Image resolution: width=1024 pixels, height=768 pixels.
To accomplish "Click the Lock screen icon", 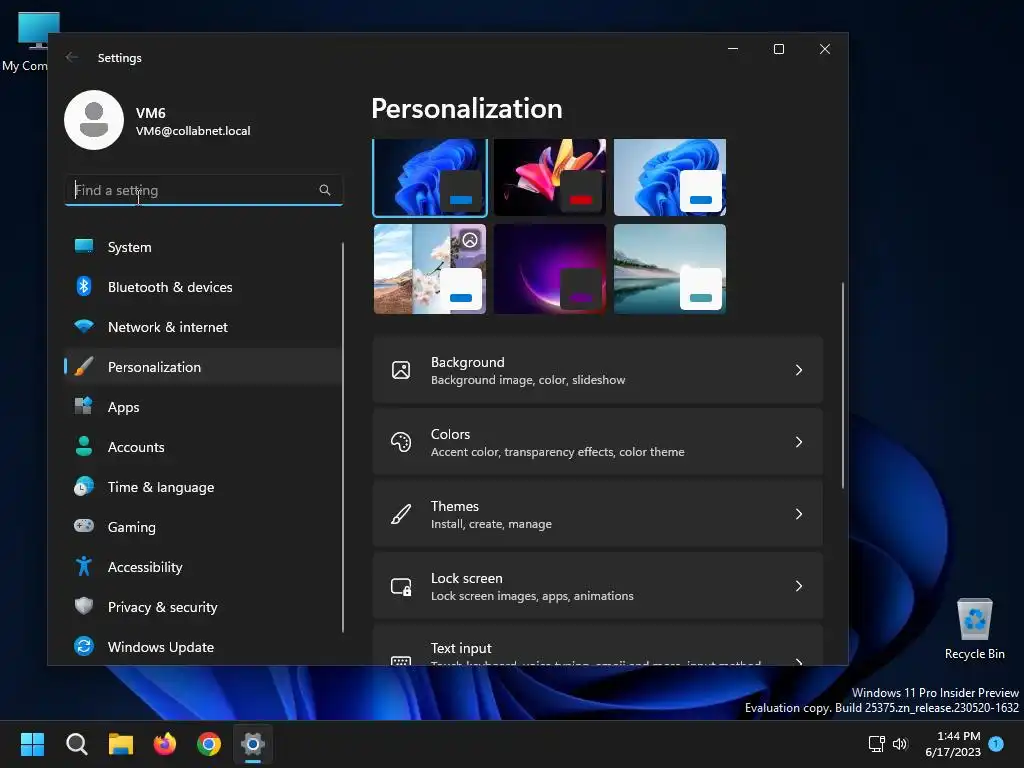I will (x=401, y=586).
